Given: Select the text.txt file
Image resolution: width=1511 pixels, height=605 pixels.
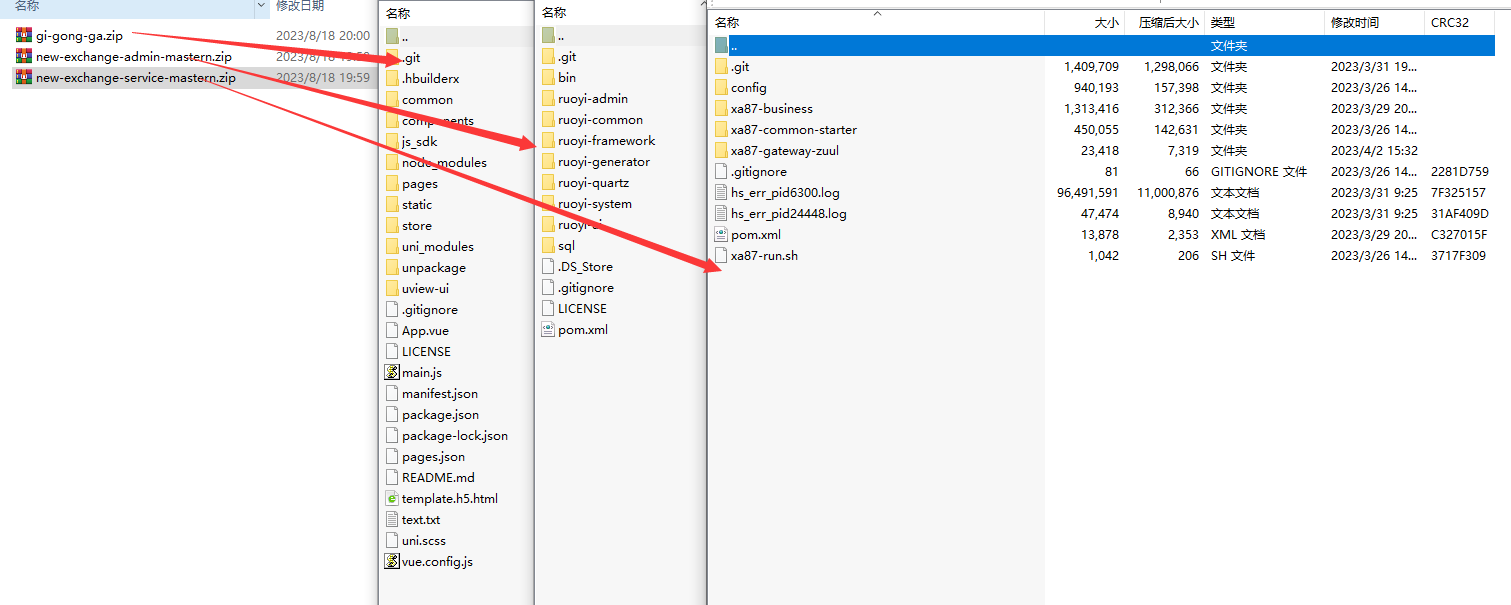Looking at the screenshot, I should click(421, 519).
